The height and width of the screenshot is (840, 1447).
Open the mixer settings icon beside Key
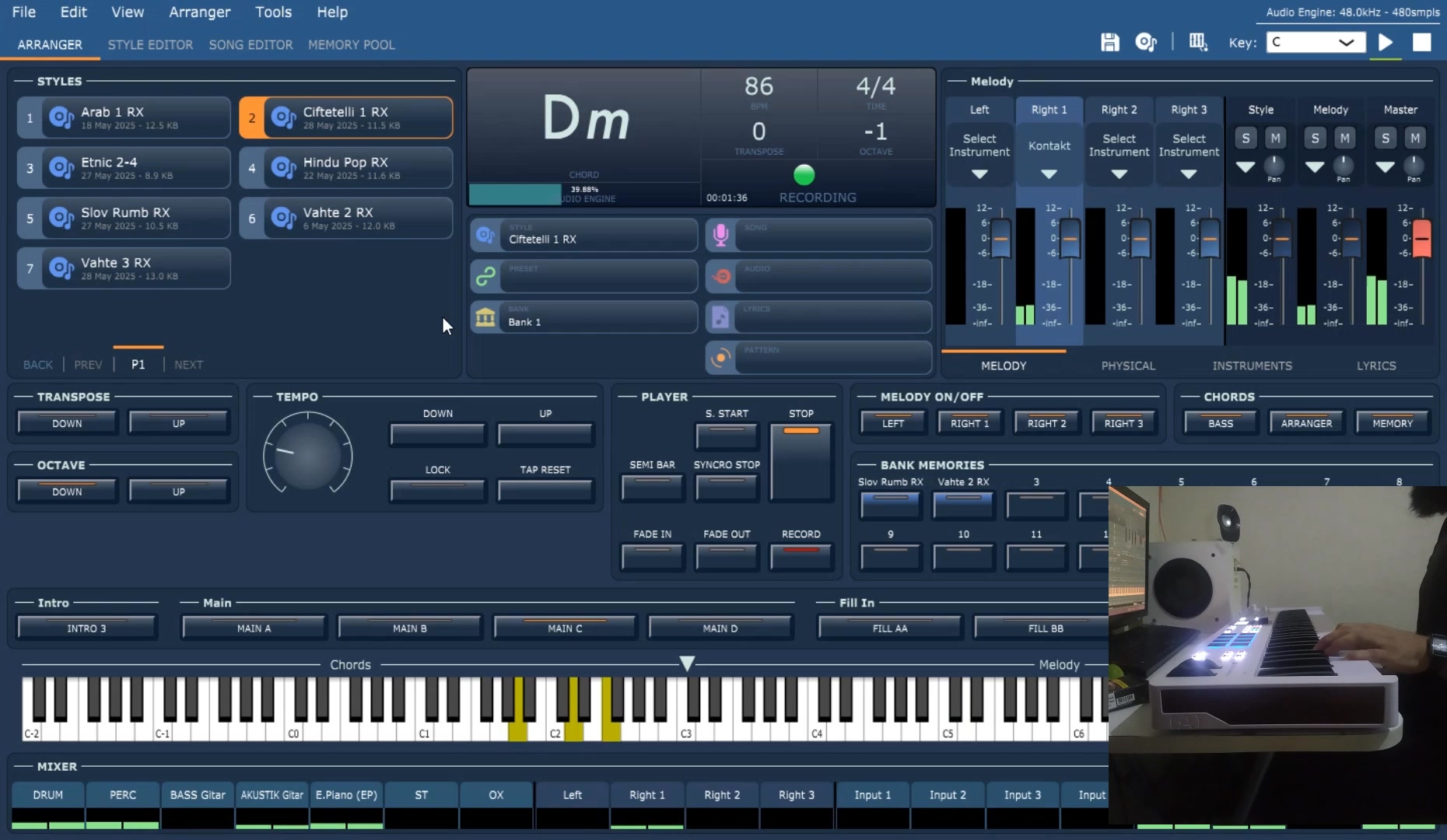[x=1198, y=42]
